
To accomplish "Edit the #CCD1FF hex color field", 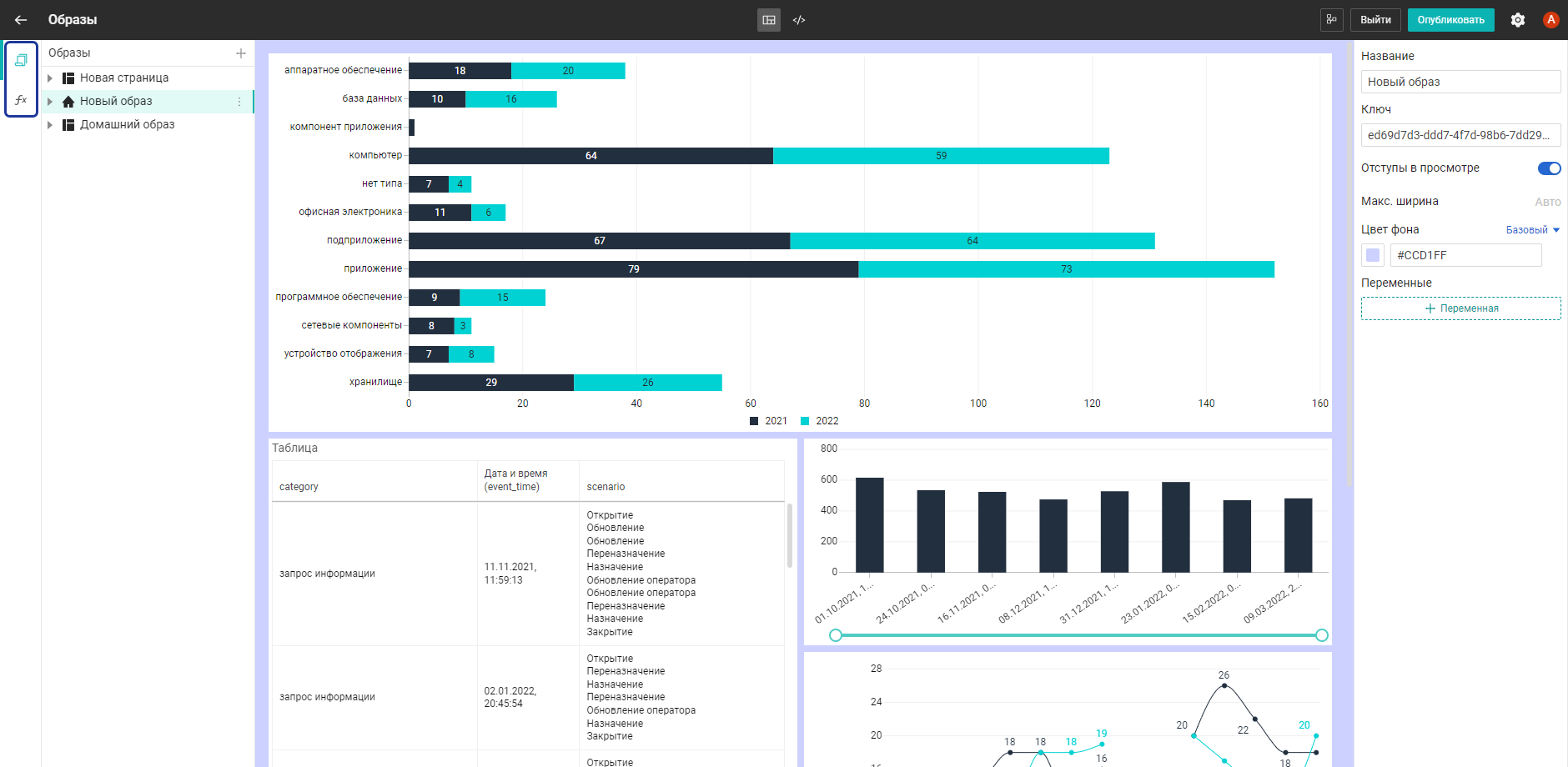I will pyautogui.click(x=1466, y=255).
